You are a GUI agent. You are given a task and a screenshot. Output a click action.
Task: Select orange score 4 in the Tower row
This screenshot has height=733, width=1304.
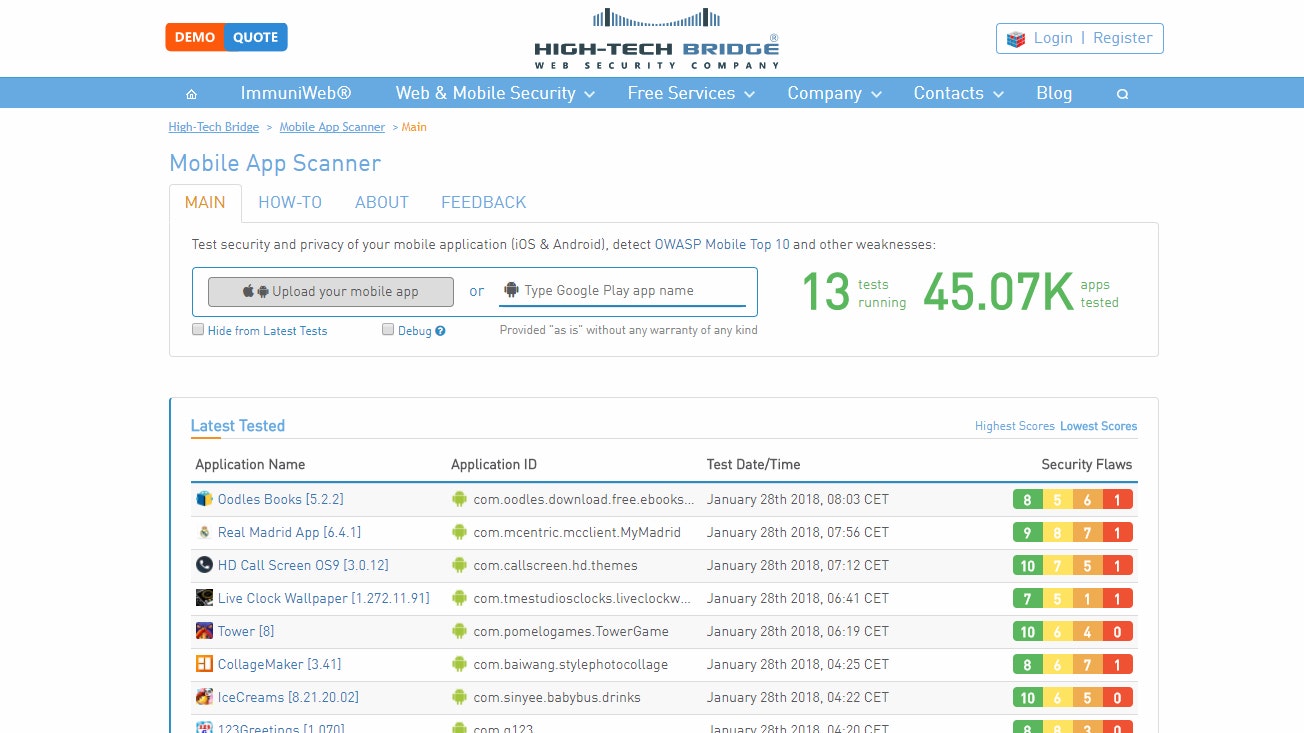coord(1088,632)
